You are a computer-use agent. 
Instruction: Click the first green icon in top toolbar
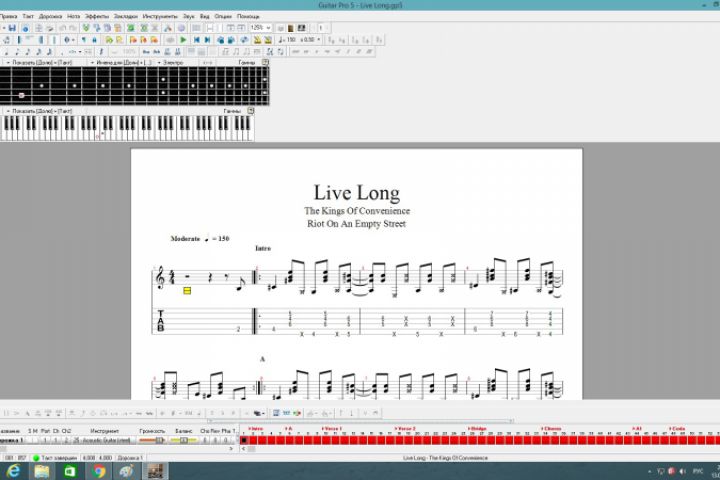(x=85, y=28)
